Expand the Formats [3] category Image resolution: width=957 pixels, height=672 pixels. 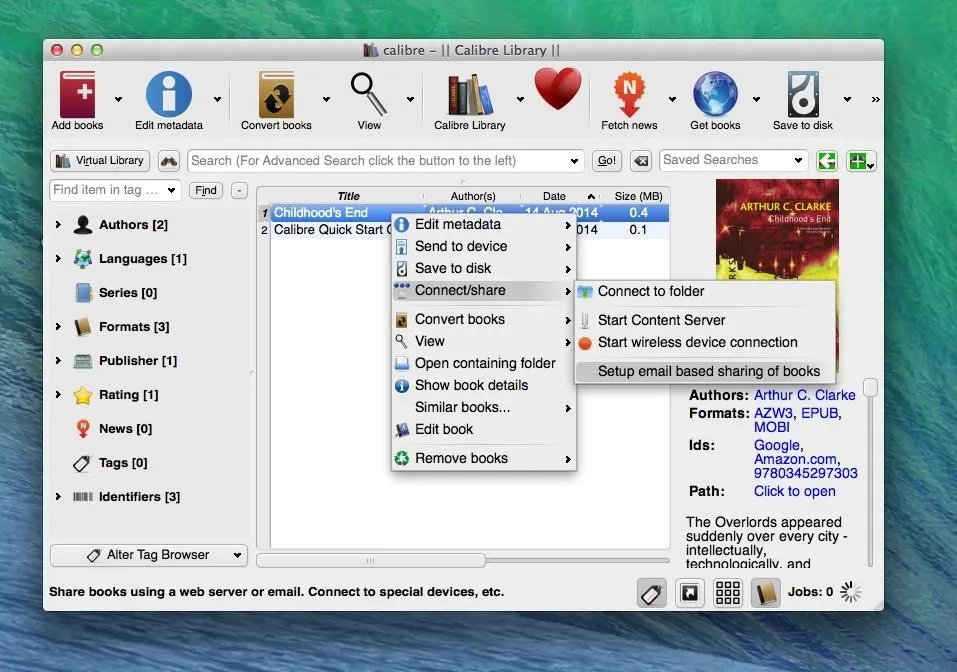pos(58,327)
